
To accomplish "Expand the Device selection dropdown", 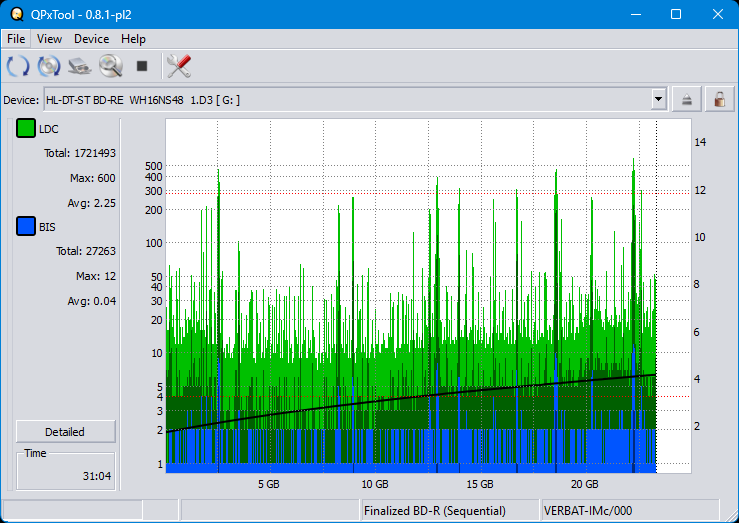I will coord(658,99).
